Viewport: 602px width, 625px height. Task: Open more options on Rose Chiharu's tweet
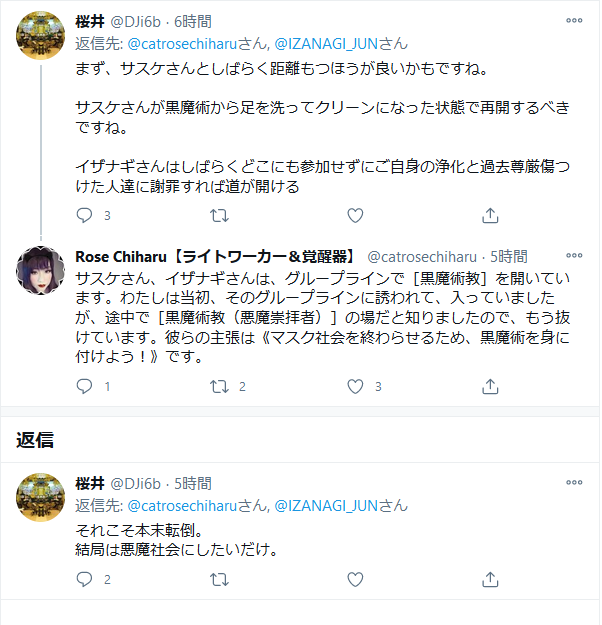(x=574, y=256)
